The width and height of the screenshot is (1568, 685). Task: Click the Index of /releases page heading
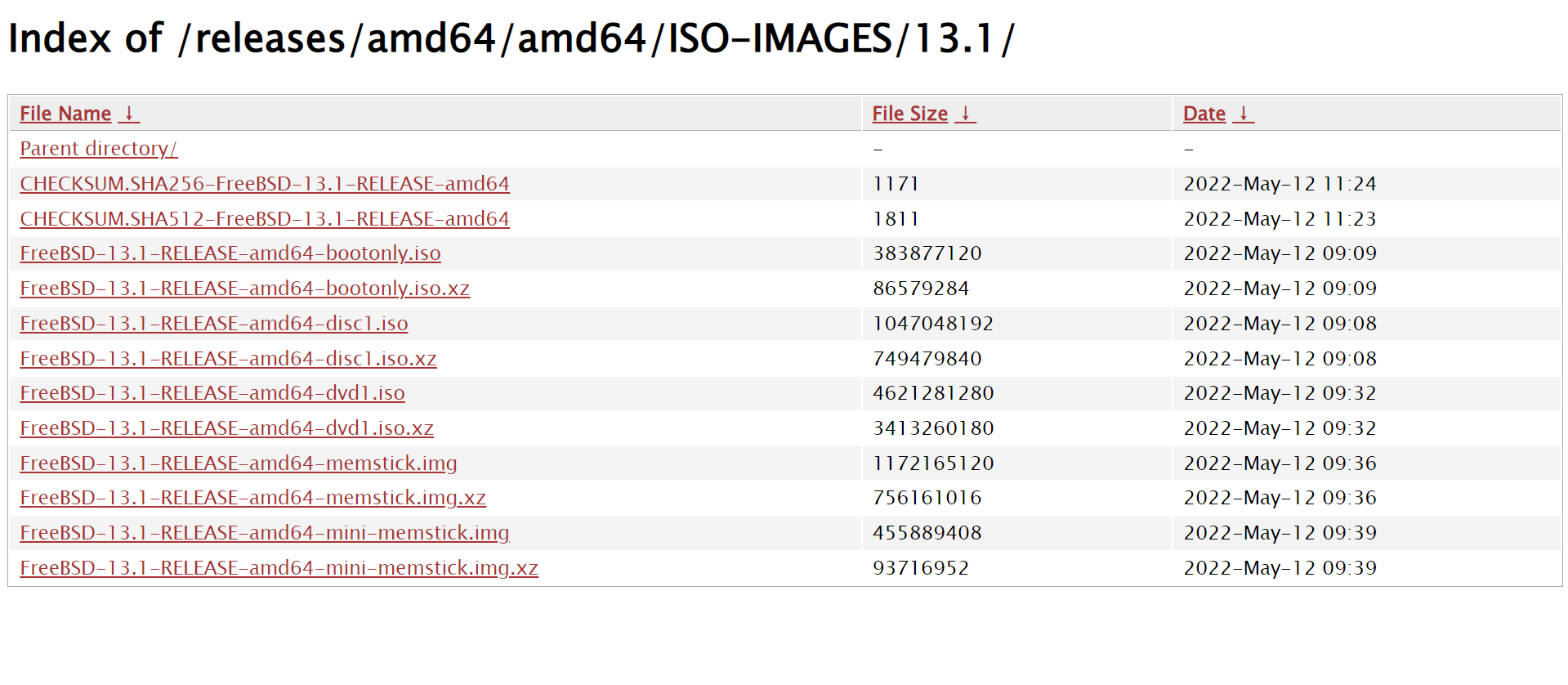point(511,38)
